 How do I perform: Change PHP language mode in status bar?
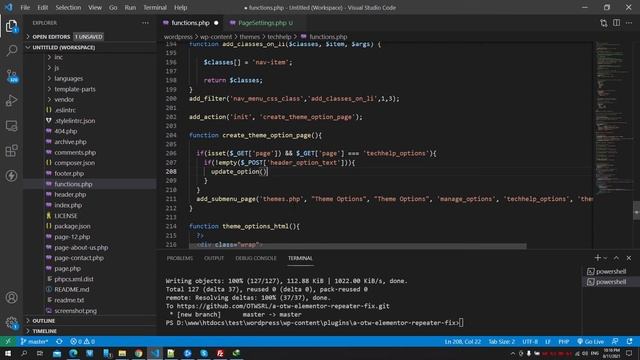tap(564, 341)
